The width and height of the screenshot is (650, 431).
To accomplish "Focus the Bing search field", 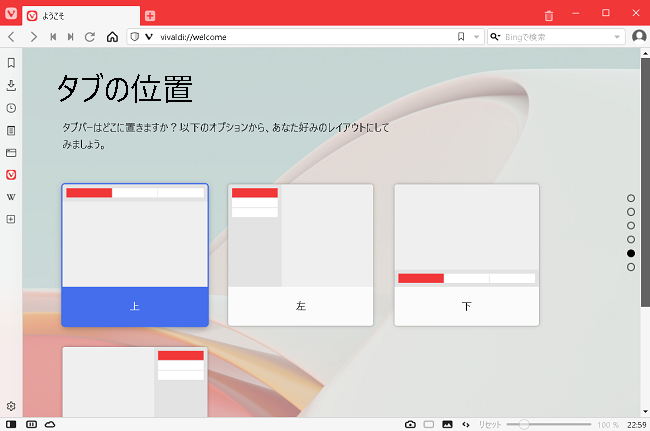I will (x=558, y=37).
